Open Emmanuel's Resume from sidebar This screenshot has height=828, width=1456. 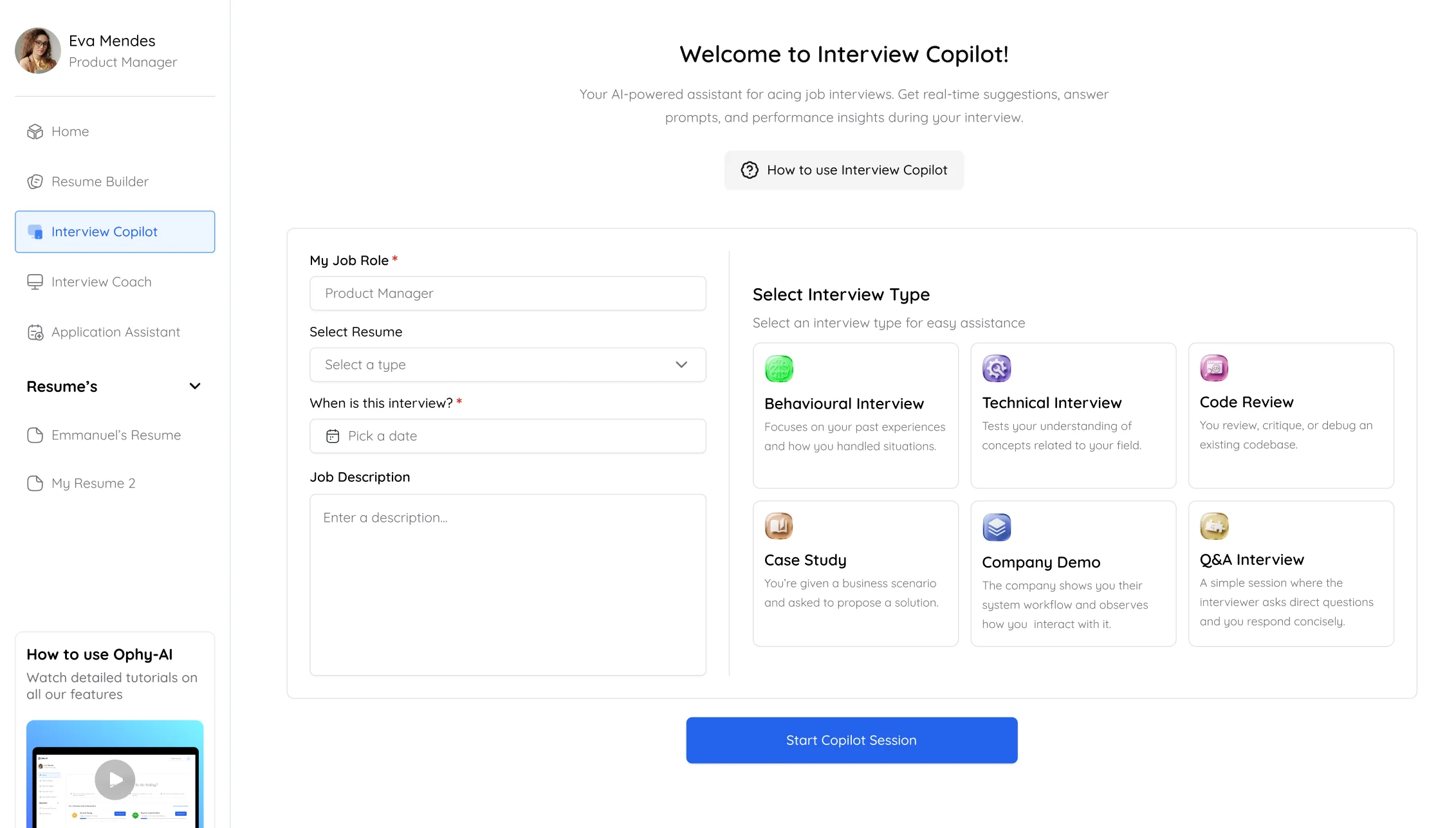point(116,435)
